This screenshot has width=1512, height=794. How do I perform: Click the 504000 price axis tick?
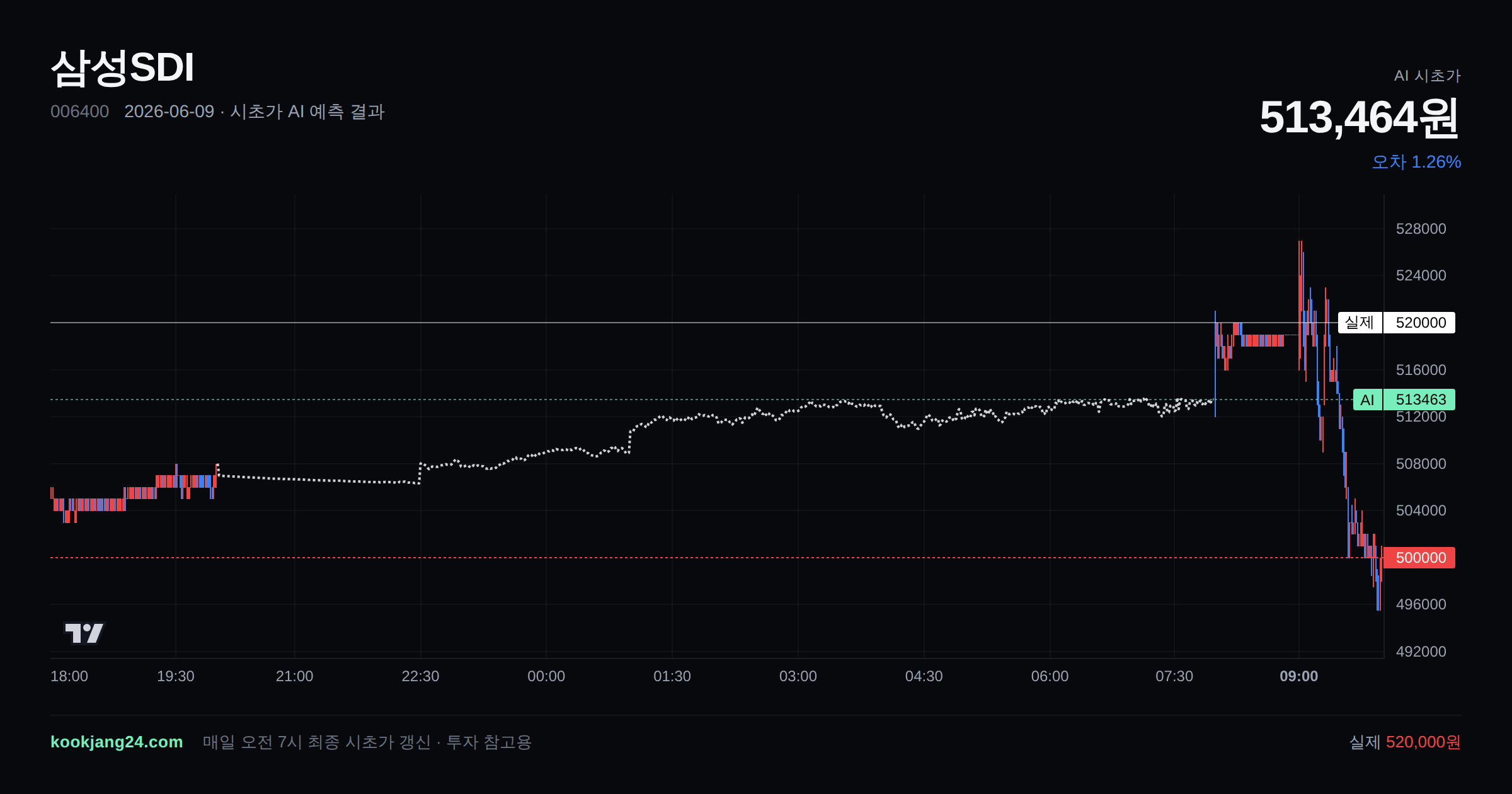pos(1421,510)
